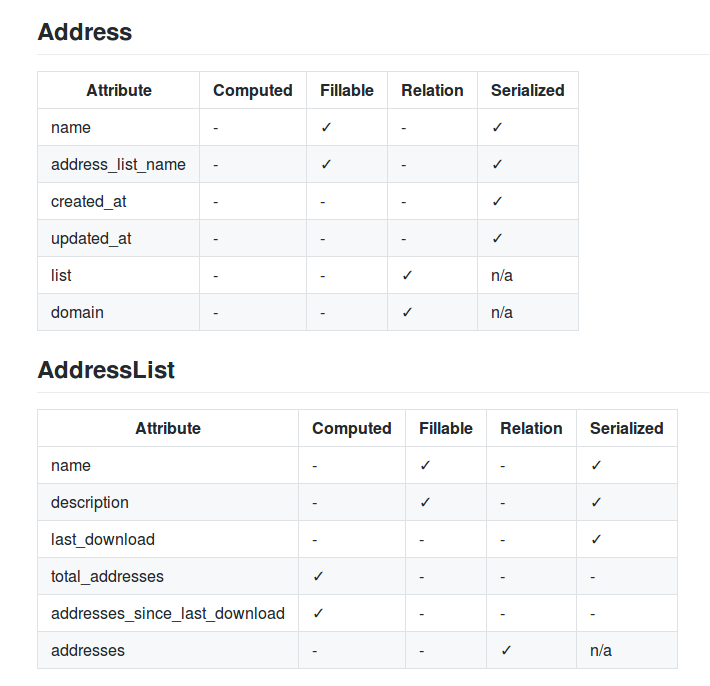This screenshot has height=686, width=710.
Task: Click the Relation checkmark in the list row
Action: pos(407,275)
